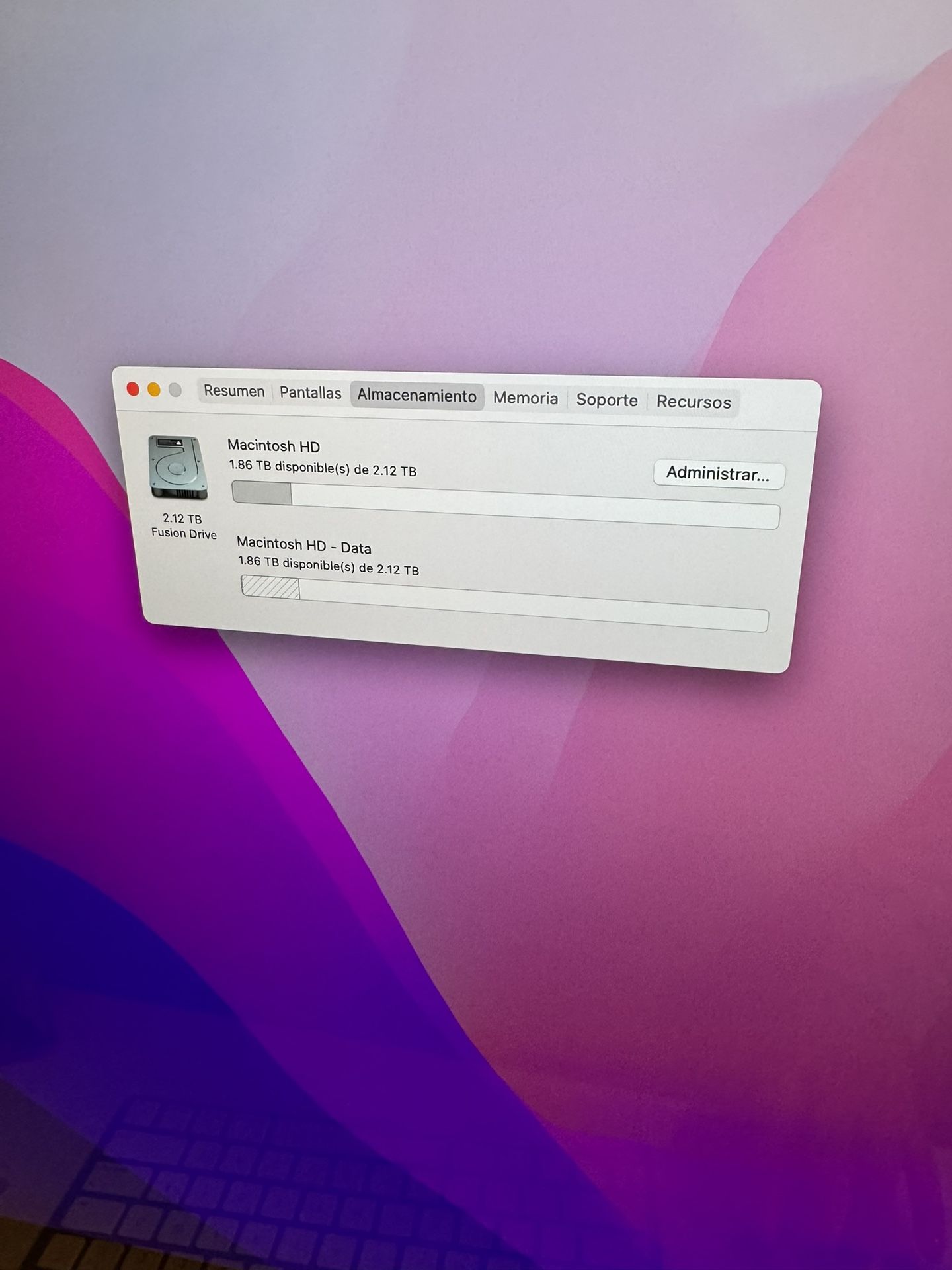
Task: Go to the Memoria tab
Action: [x=526, y=398]
